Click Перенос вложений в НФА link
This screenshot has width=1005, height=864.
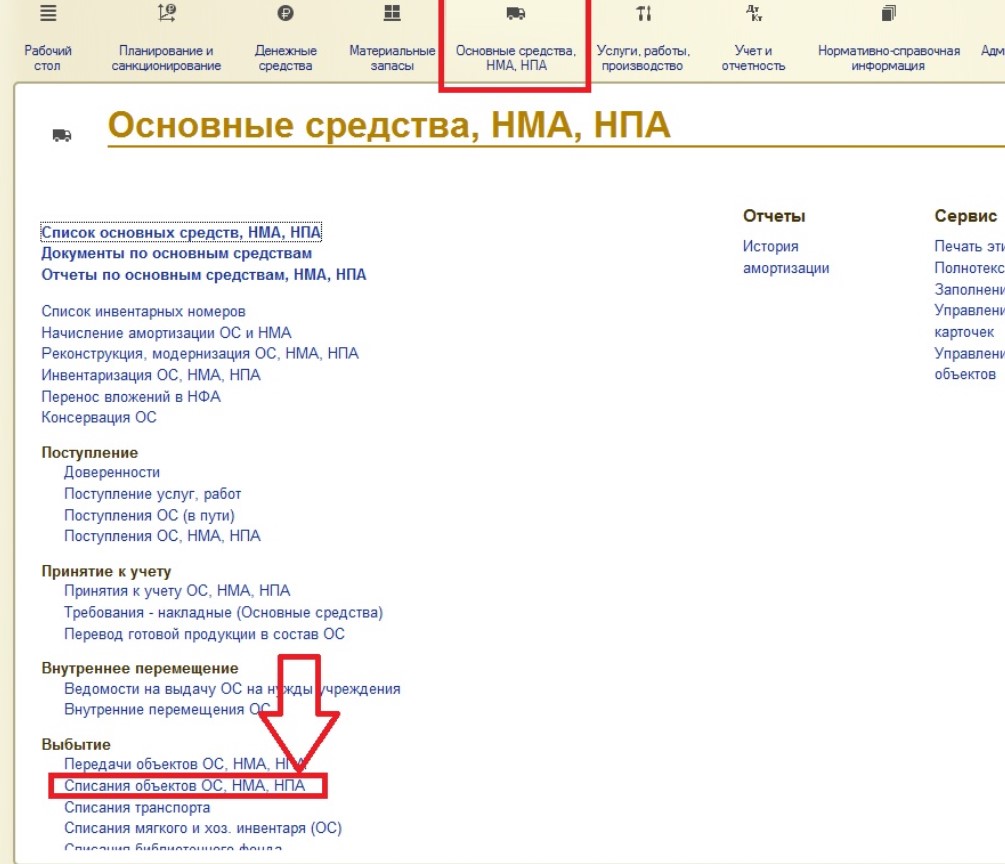point(131,397)
